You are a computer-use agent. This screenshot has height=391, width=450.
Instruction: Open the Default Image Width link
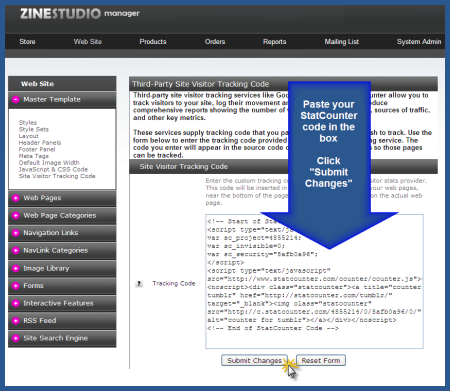click(49, 163)
